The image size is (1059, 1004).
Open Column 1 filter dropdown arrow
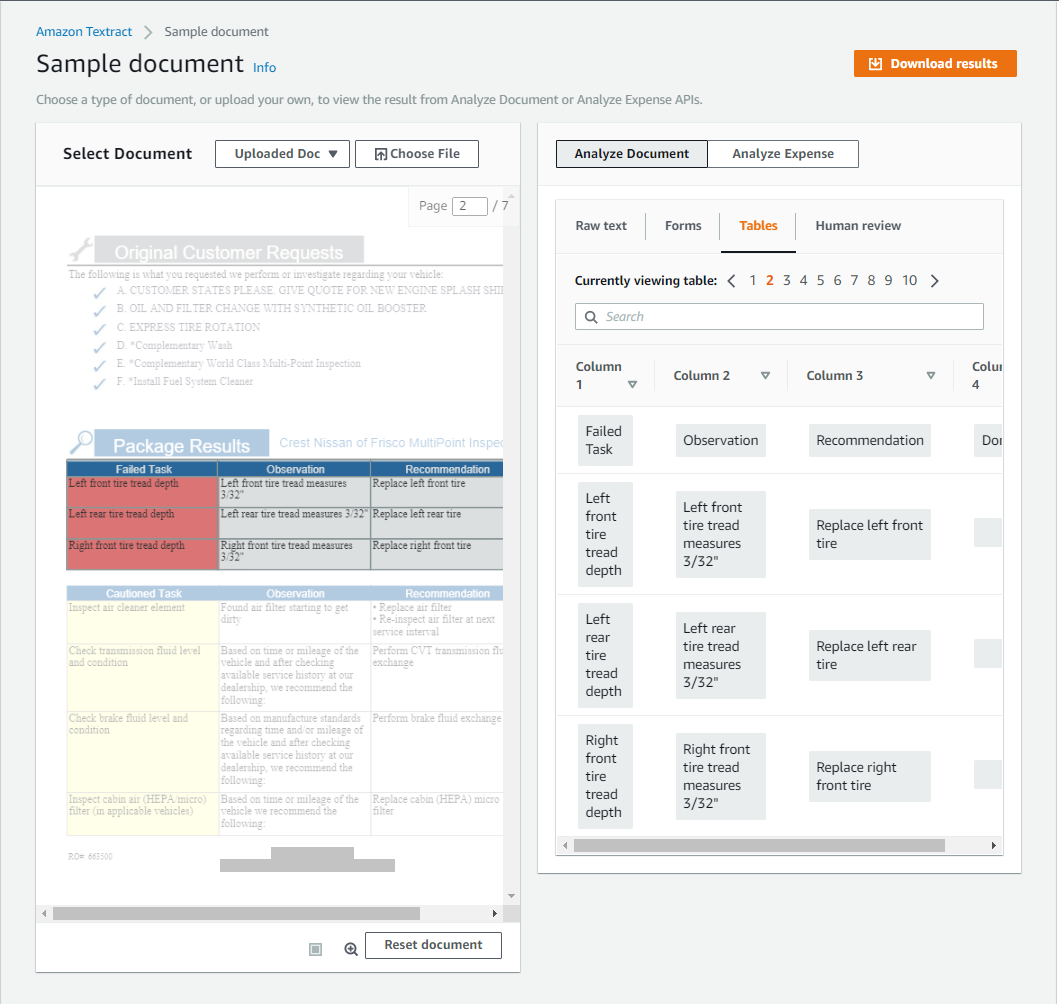click(632, 385)
